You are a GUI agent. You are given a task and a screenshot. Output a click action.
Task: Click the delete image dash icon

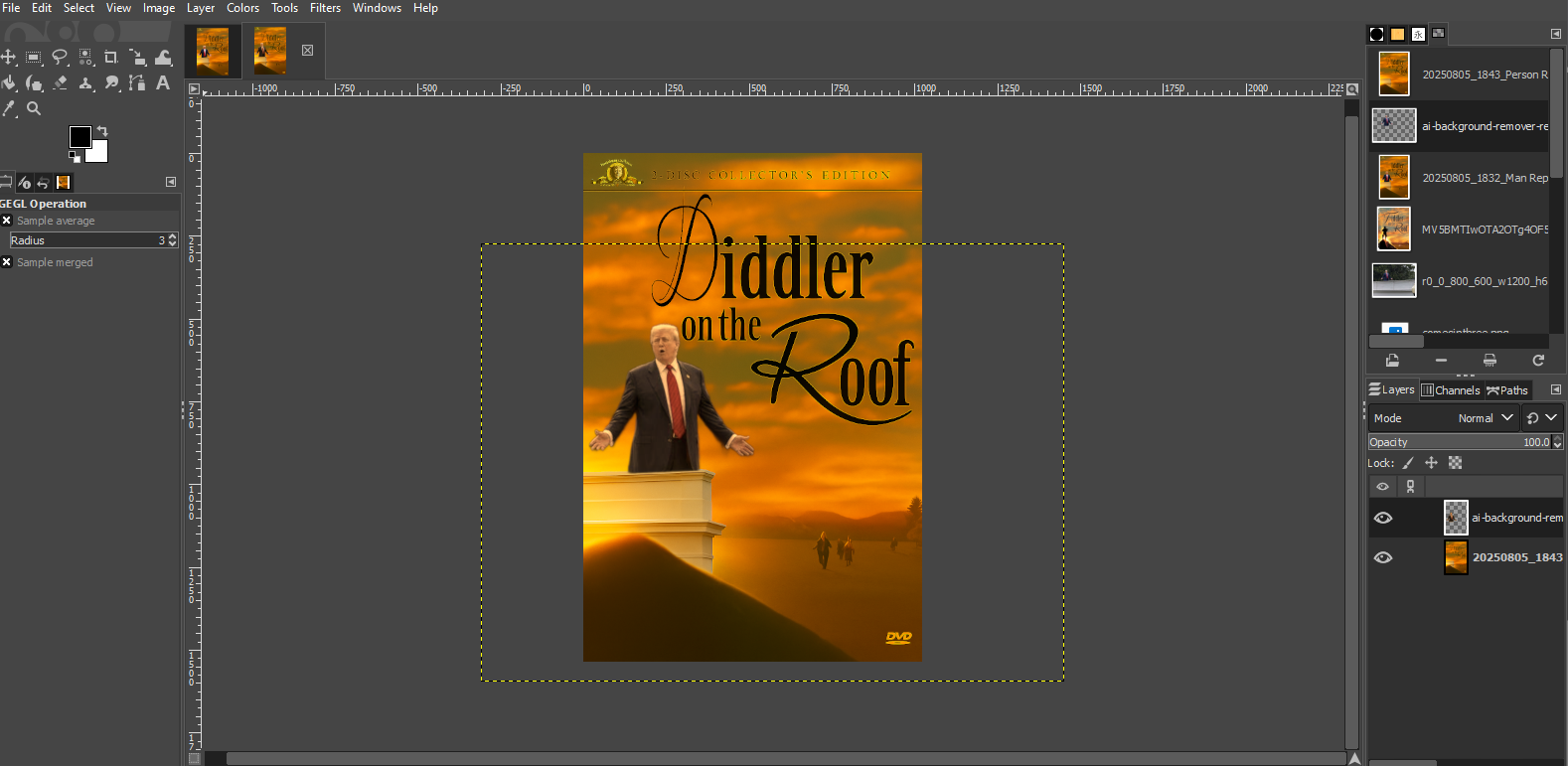coord(1441,361)
